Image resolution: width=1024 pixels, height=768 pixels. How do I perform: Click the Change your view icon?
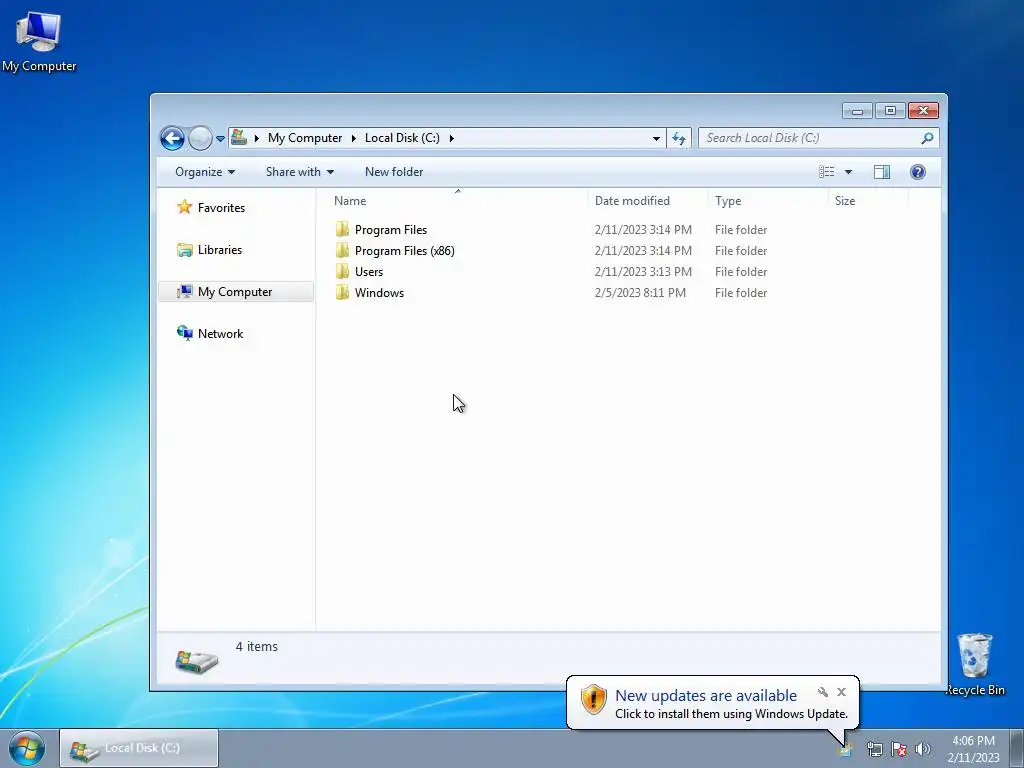(827, 172)
